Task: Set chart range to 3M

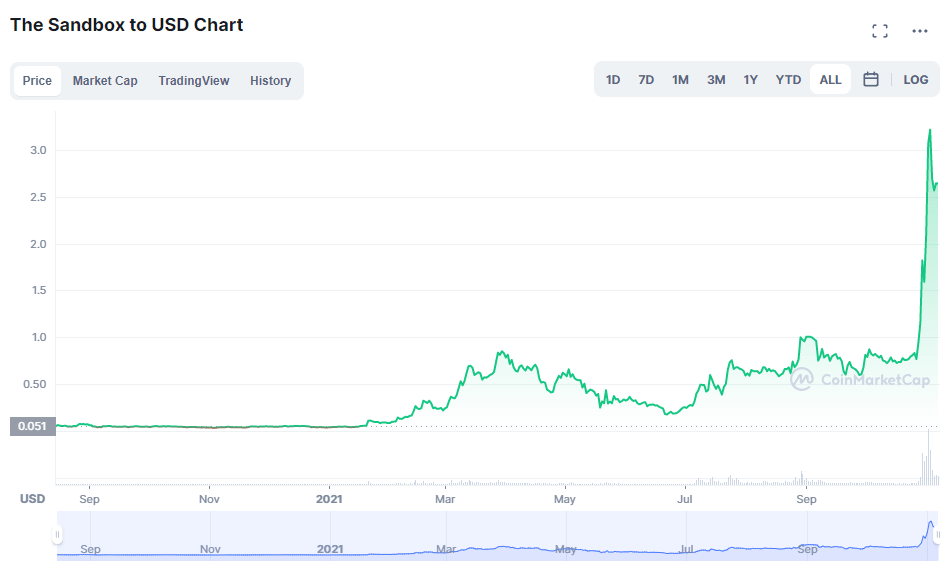Action: 716,80
